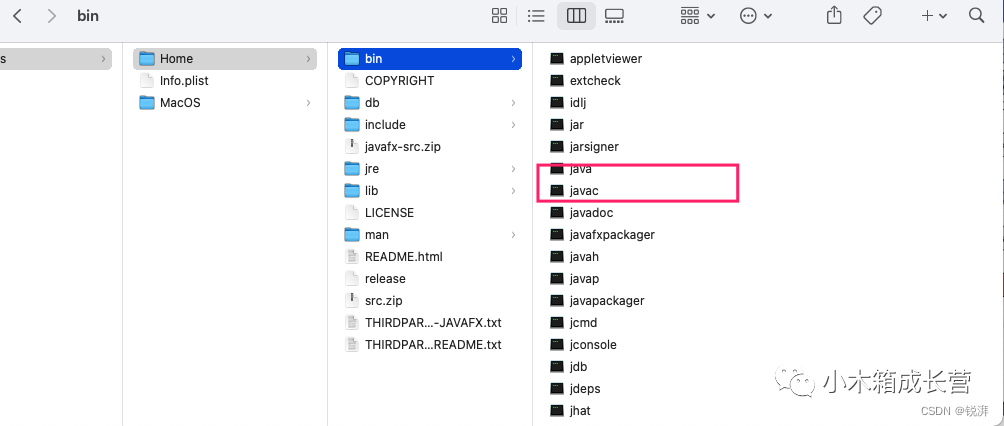The height and width of the screenshot is (426, 1004).
Task: Open the group-by options dropdown
Action: [697, 16]
